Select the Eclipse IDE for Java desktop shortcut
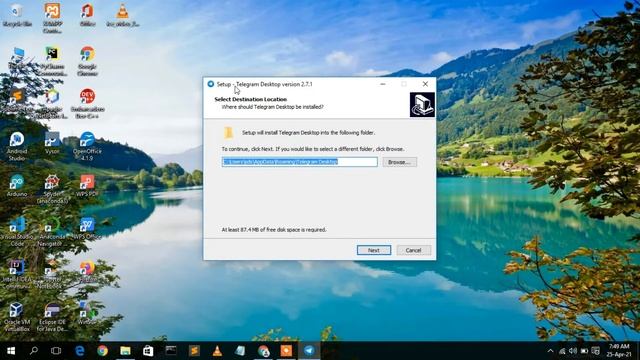The width and height of the screenshot is (640, 360). pos(52,318)
